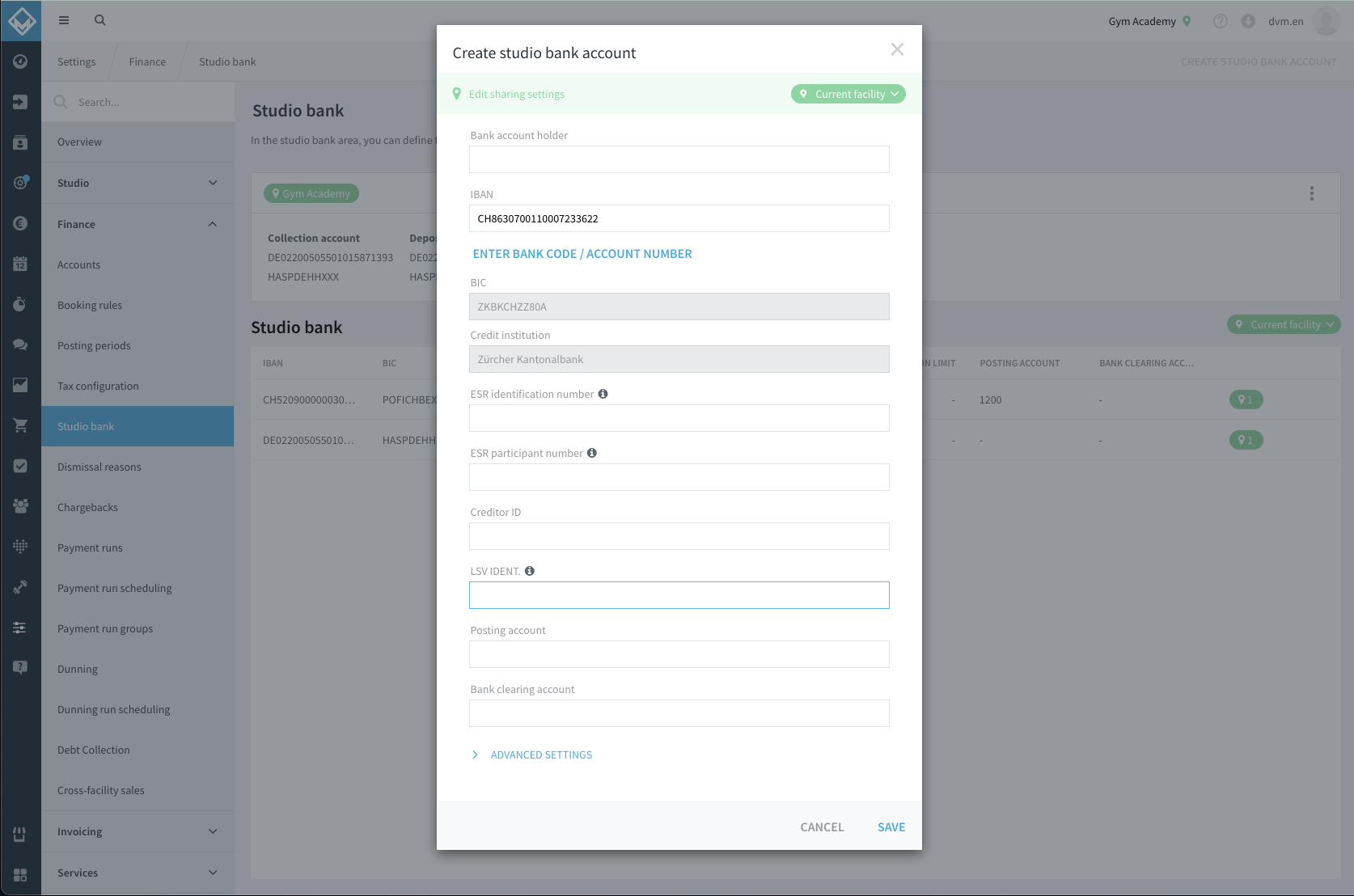
Task: Open the euro finance sidebar icon
Action: pos(20,223)
